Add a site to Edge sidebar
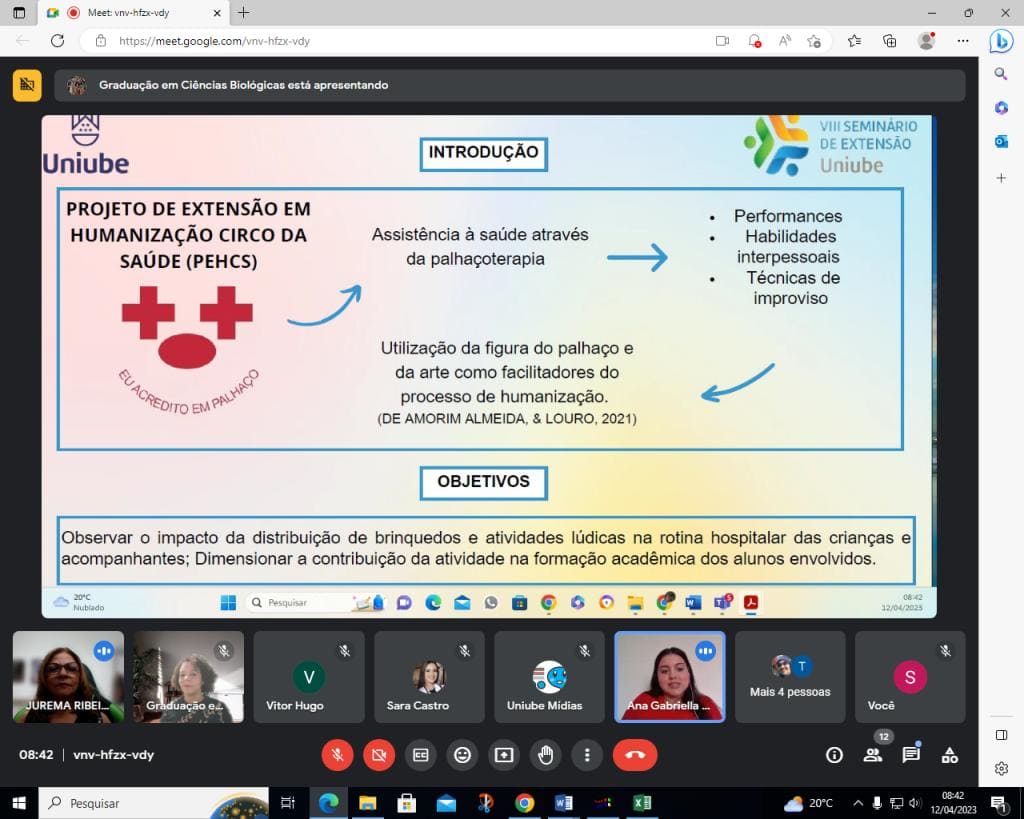The width and height of the screenshot is (1024, 819). pos(1001,178)
